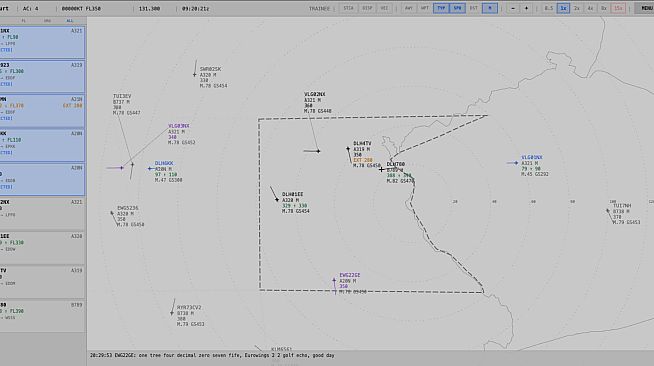
Task: Toggle the DST distance button
Action: (x=473, y=8)
